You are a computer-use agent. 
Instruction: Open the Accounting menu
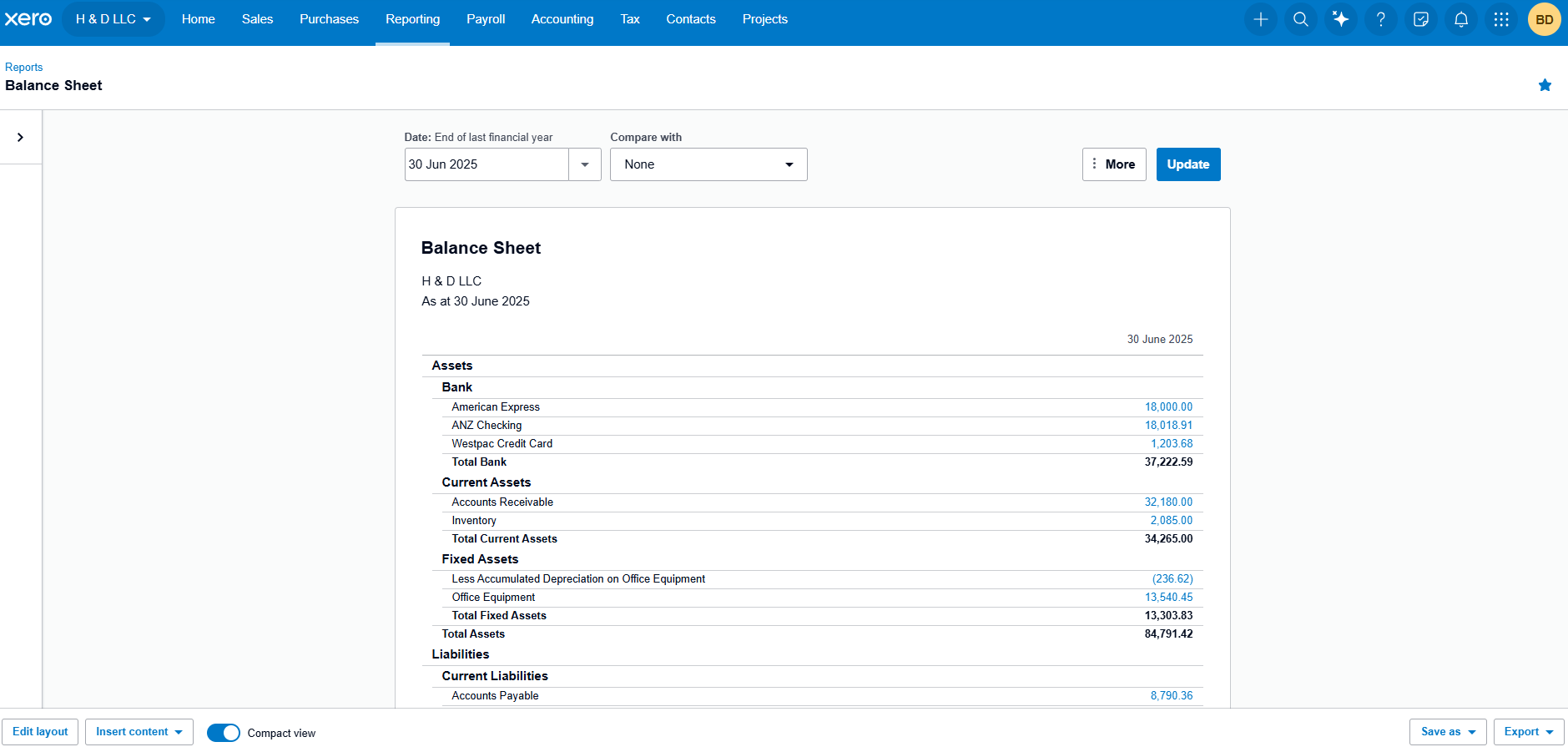click(562, 19)
